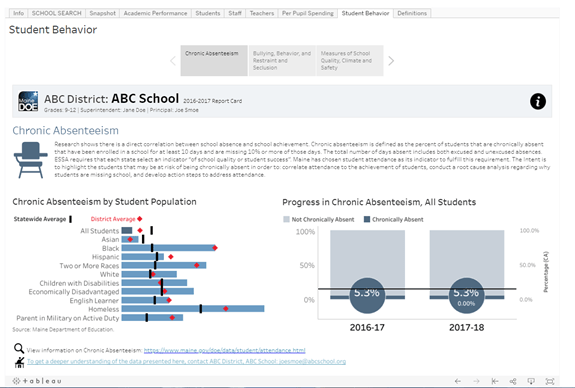Select the English Learner bar
Viewport: 575px width, 388px height.
pos(145,300)
